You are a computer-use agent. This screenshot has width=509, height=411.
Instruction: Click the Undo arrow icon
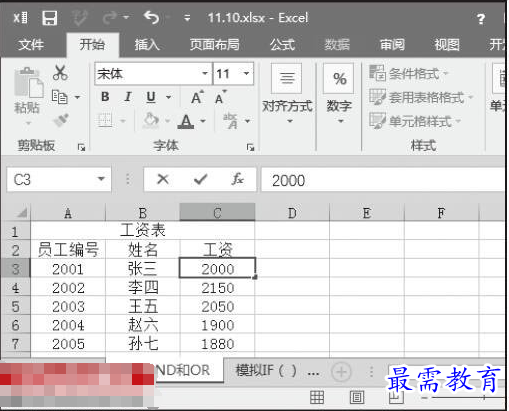coord(151,18)
